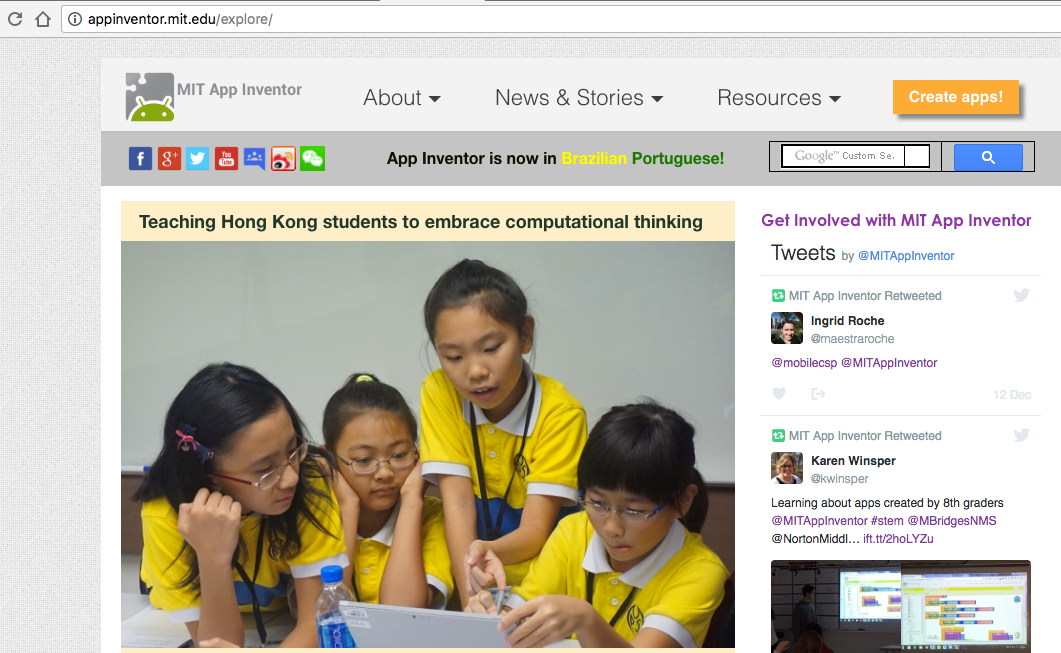Viewport: 1061px width, 653px height.
Task: Click the 'MIT App Inventor Retweeted' label above Karen Winsper
Action: pos(865,436)
